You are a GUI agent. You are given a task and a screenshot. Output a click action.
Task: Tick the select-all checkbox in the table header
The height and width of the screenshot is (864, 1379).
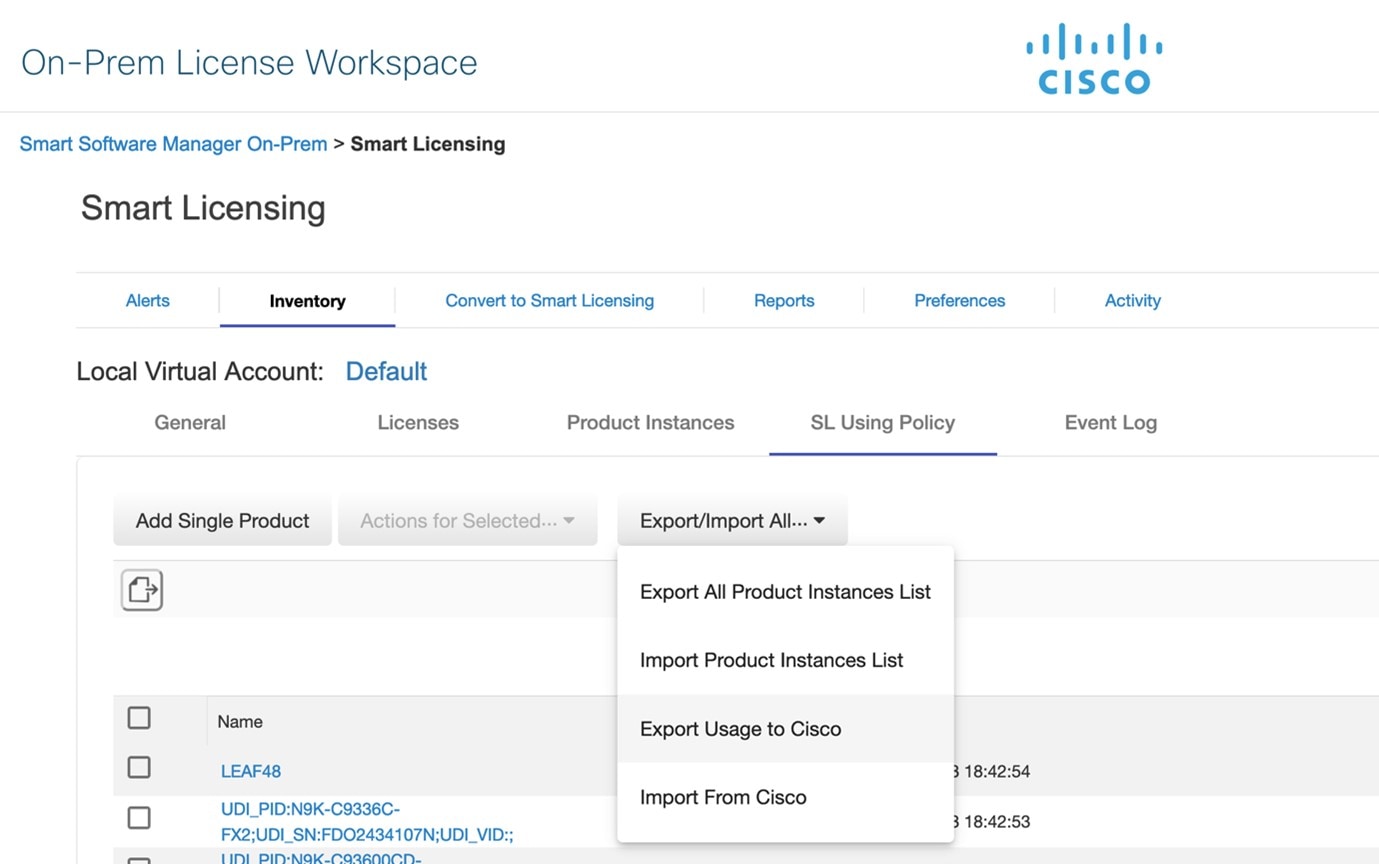pyautogui.click(x=139, y=718)
